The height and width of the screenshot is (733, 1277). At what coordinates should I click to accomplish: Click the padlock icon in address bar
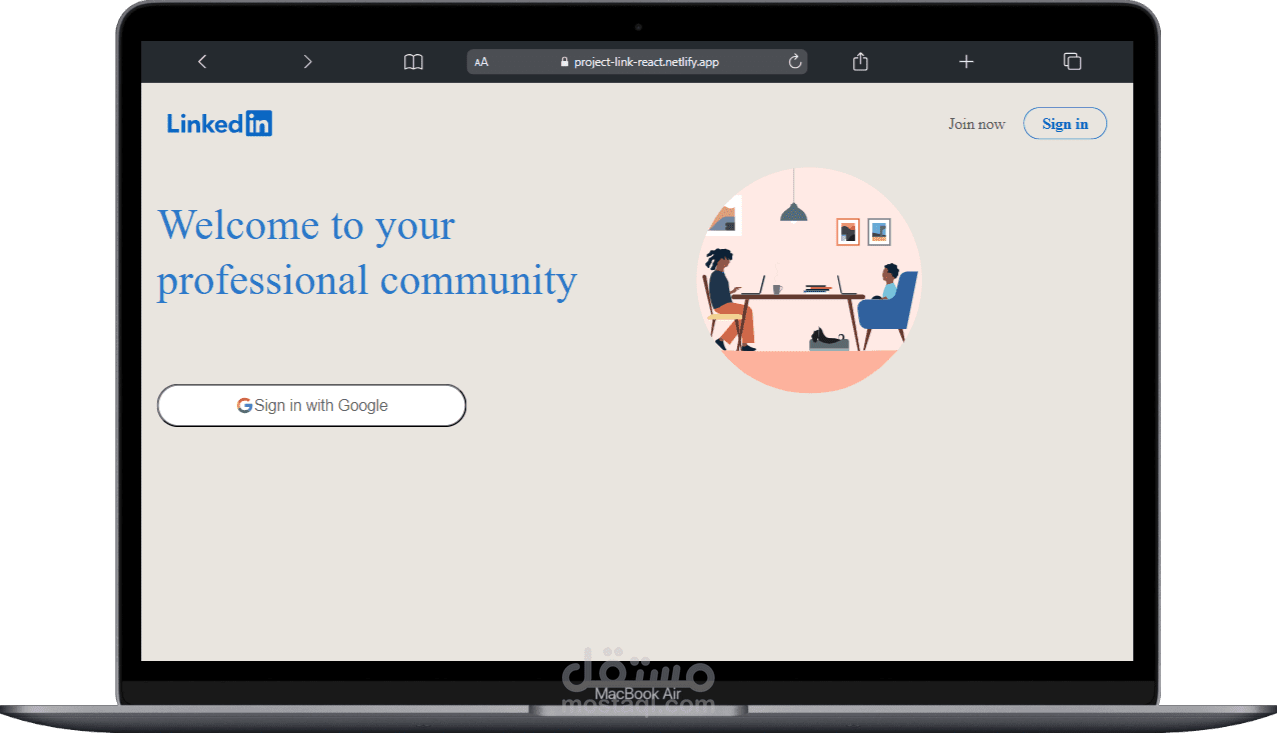564,62
